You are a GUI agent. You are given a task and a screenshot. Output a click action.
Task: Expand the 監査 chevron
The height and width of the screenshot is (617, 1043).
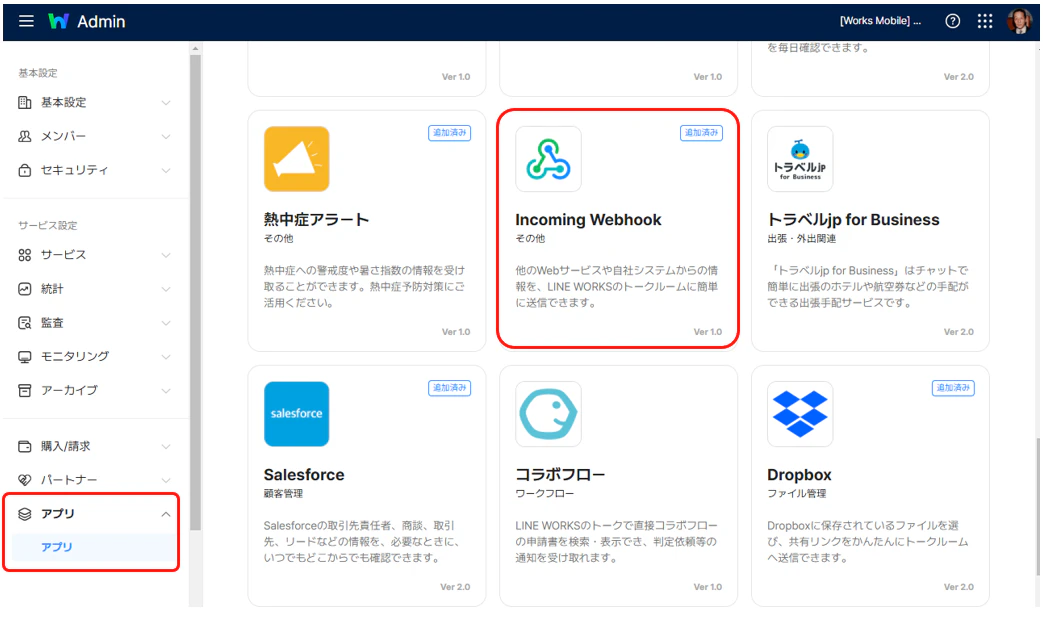166,323
